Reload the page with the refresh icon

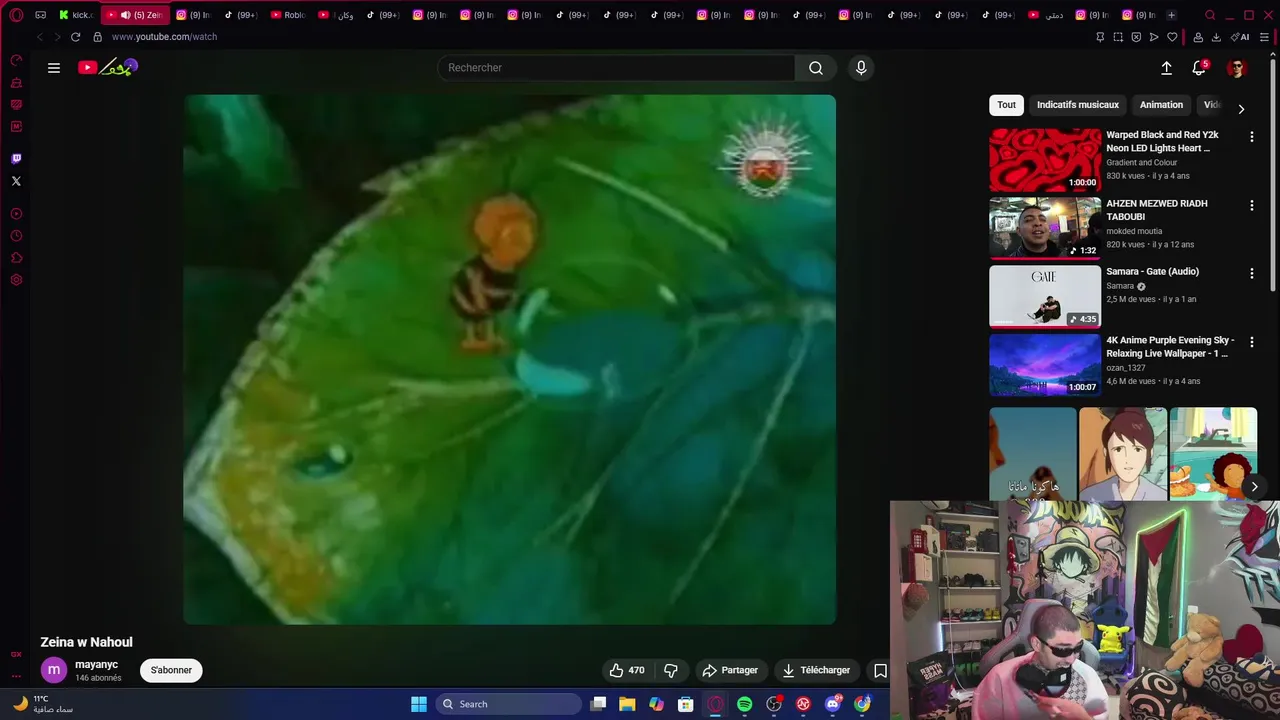75,37
